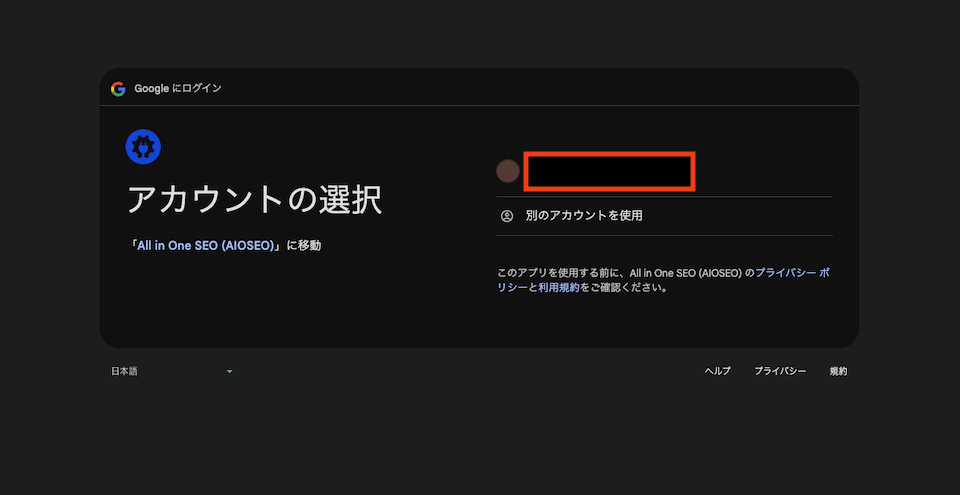
Task: Open the 利用規約 terms link
Action: pos(559,287)
